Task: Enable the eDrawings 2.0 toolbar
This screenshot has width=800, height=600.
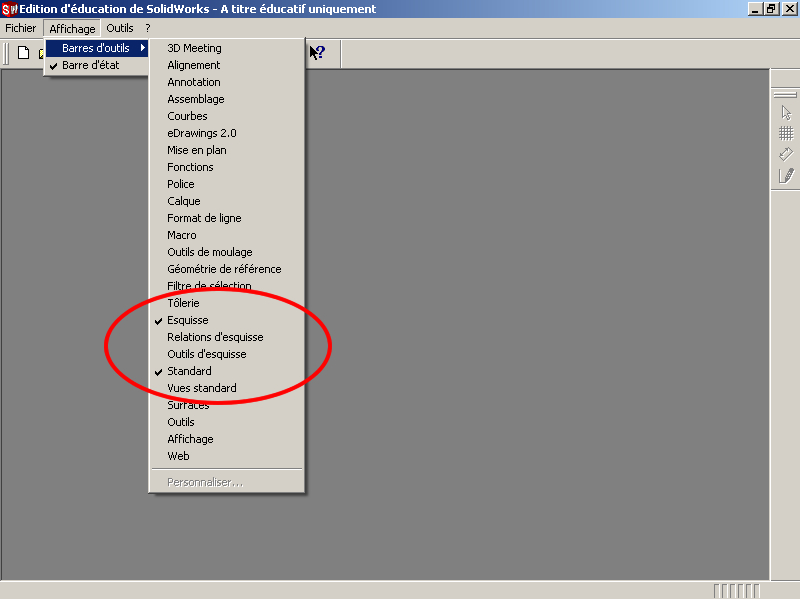Action: pyautogui.click(x=227, y=133)
